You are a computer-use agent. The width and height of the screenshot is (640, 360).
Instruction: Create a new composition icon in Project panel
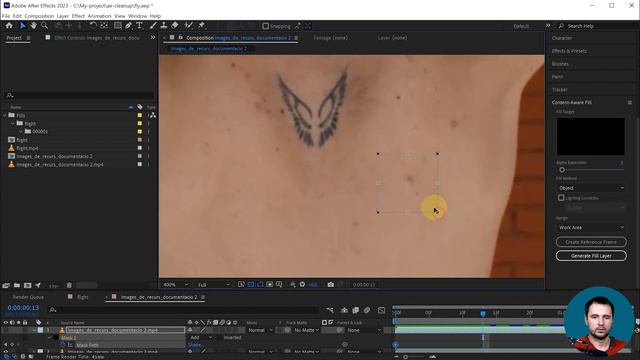pyautogui.click(x=27, y=285)
